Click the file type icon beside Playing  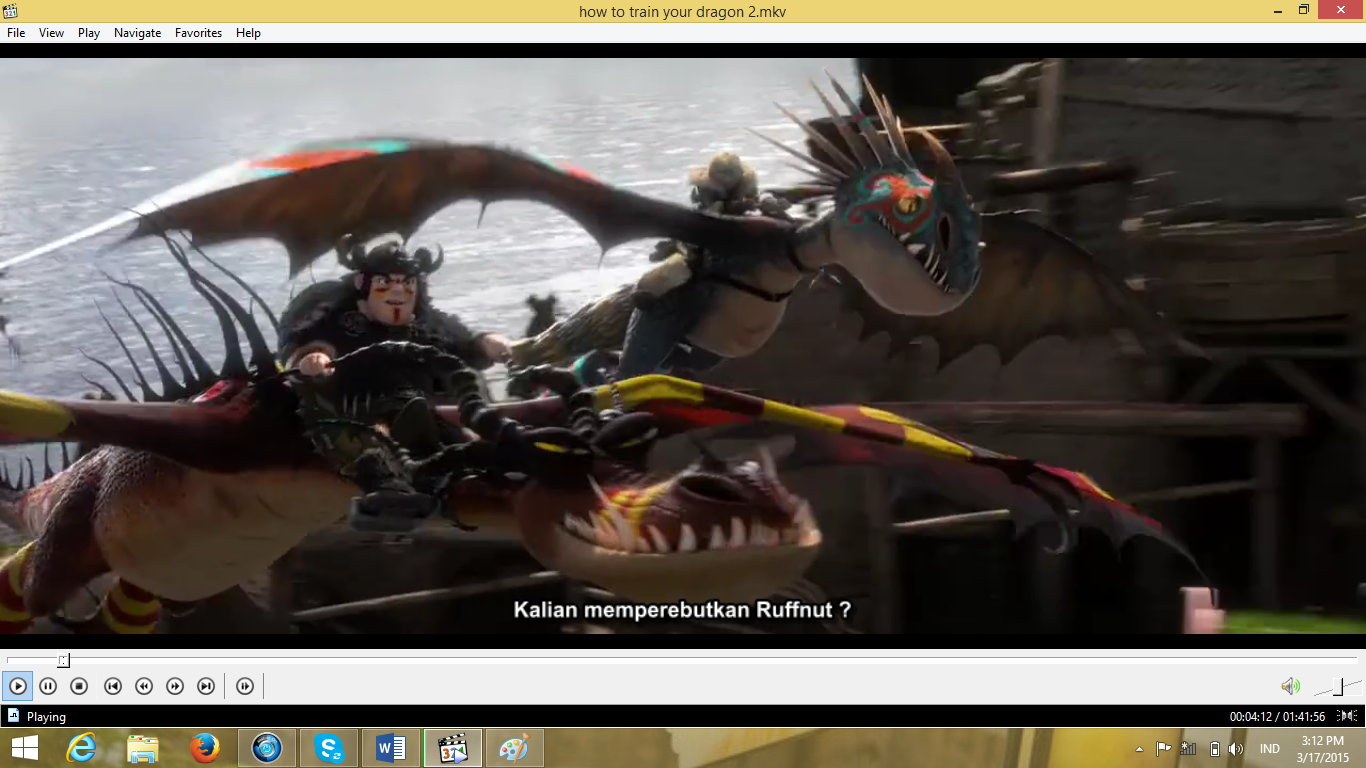click(13, 716)
